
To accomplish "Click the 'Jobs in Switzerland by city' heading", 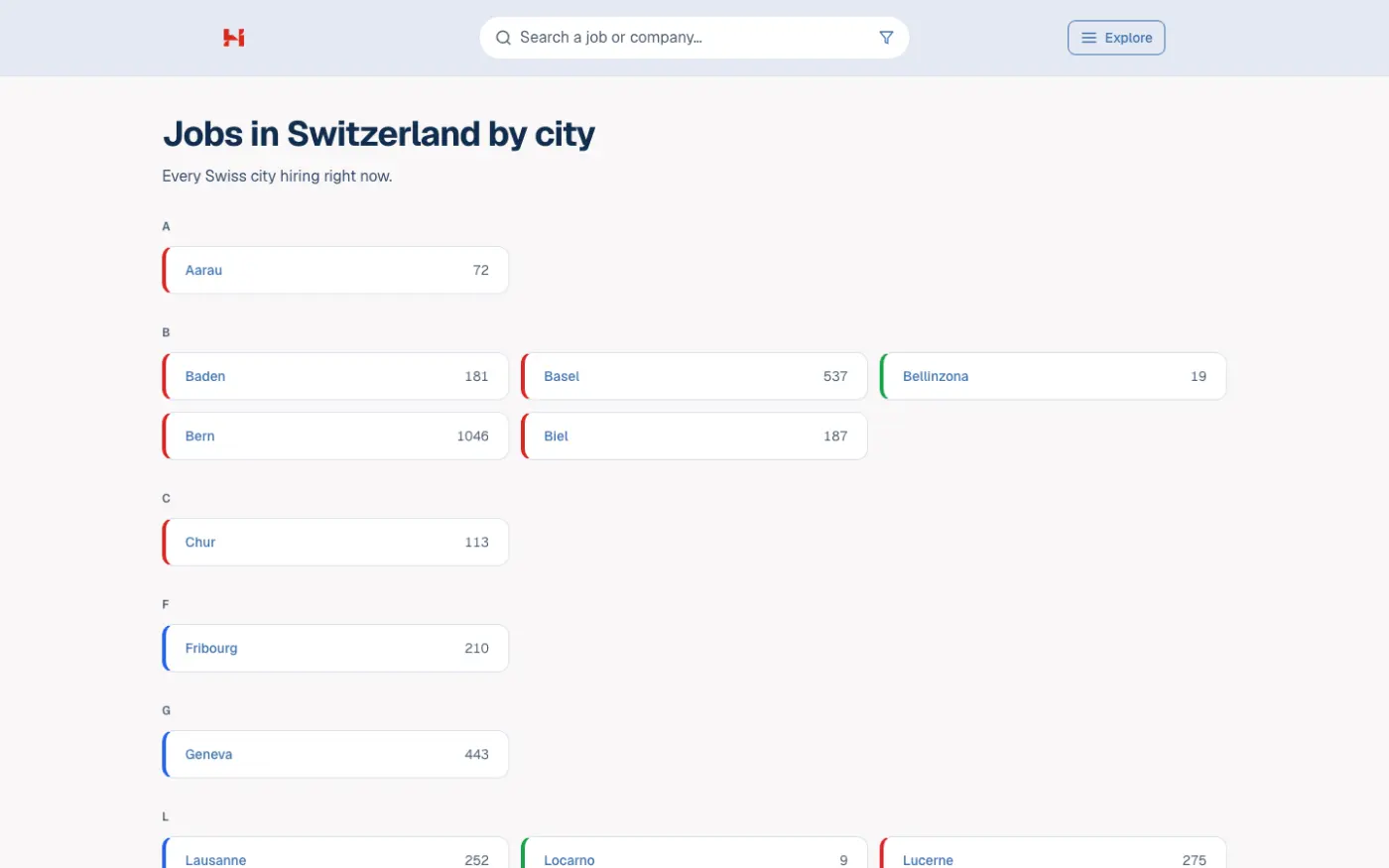I will [379, 133].
